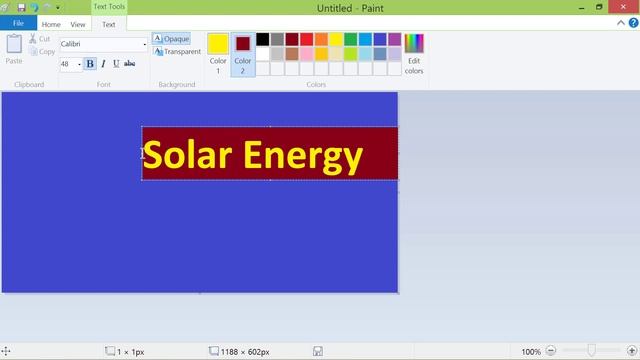Toggle Bold formatting
The height and width of the screenshot is (360, 640).
coord(90,64)
